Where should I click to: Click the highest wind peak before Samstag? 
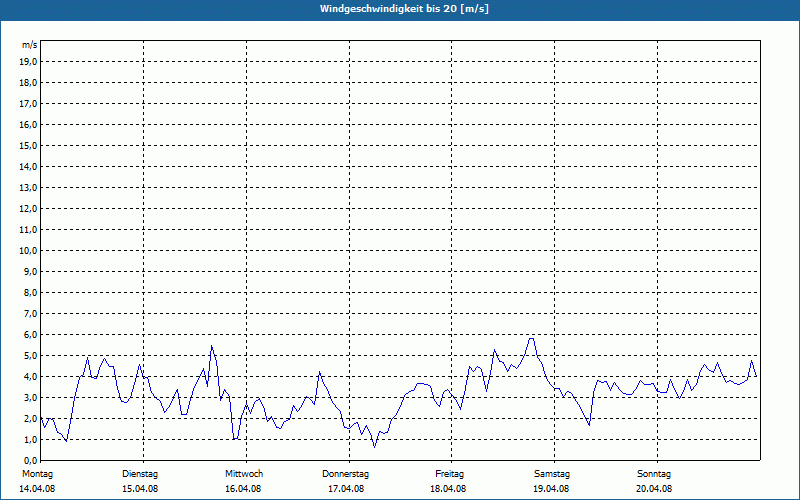point(531,338)
